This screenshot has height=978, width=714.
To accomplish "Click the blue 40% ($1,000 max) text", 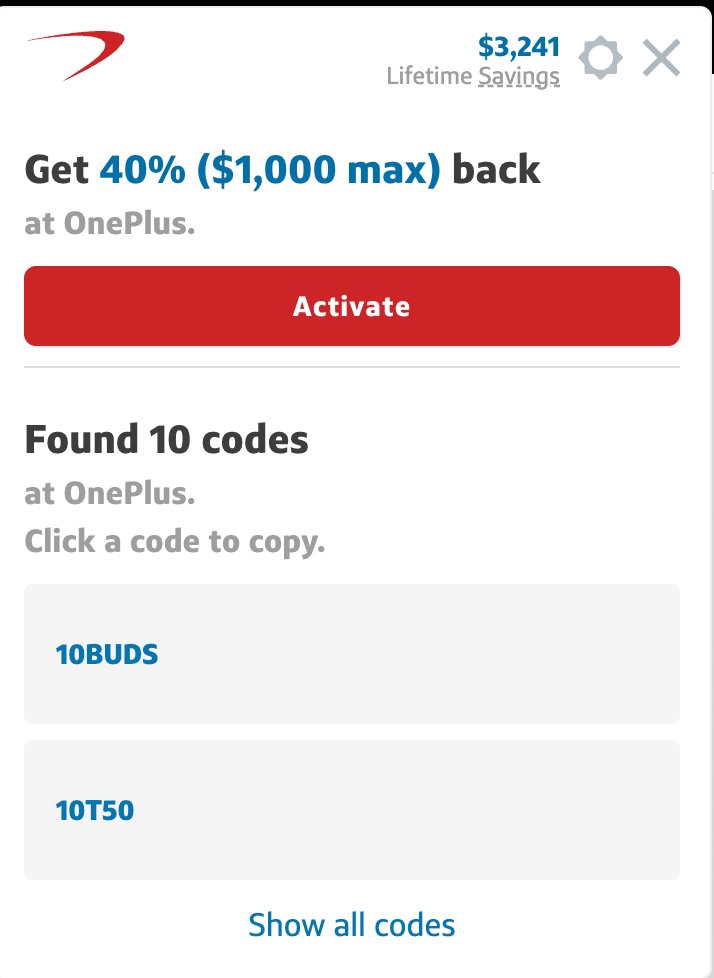I will coord(270,170).
